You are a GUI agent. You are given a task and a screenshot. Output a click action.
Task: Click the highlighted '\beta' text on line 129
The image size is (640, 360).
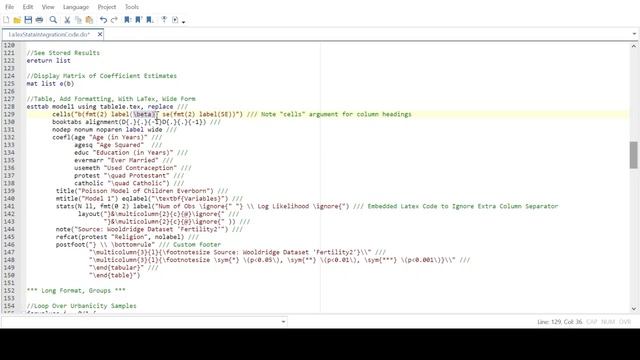click(143, 114)
